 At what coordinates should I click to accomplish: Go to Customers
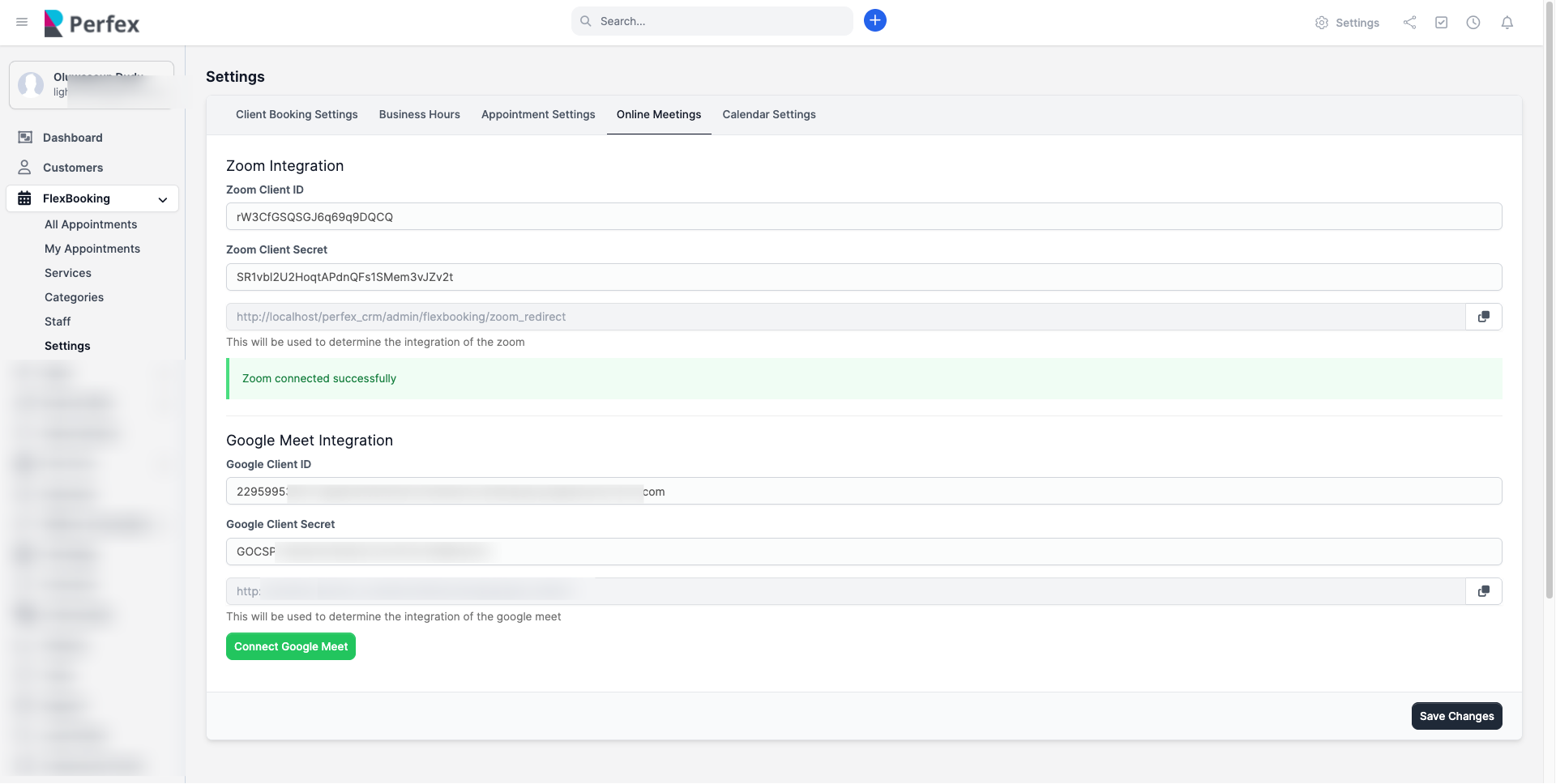point(73,168)
